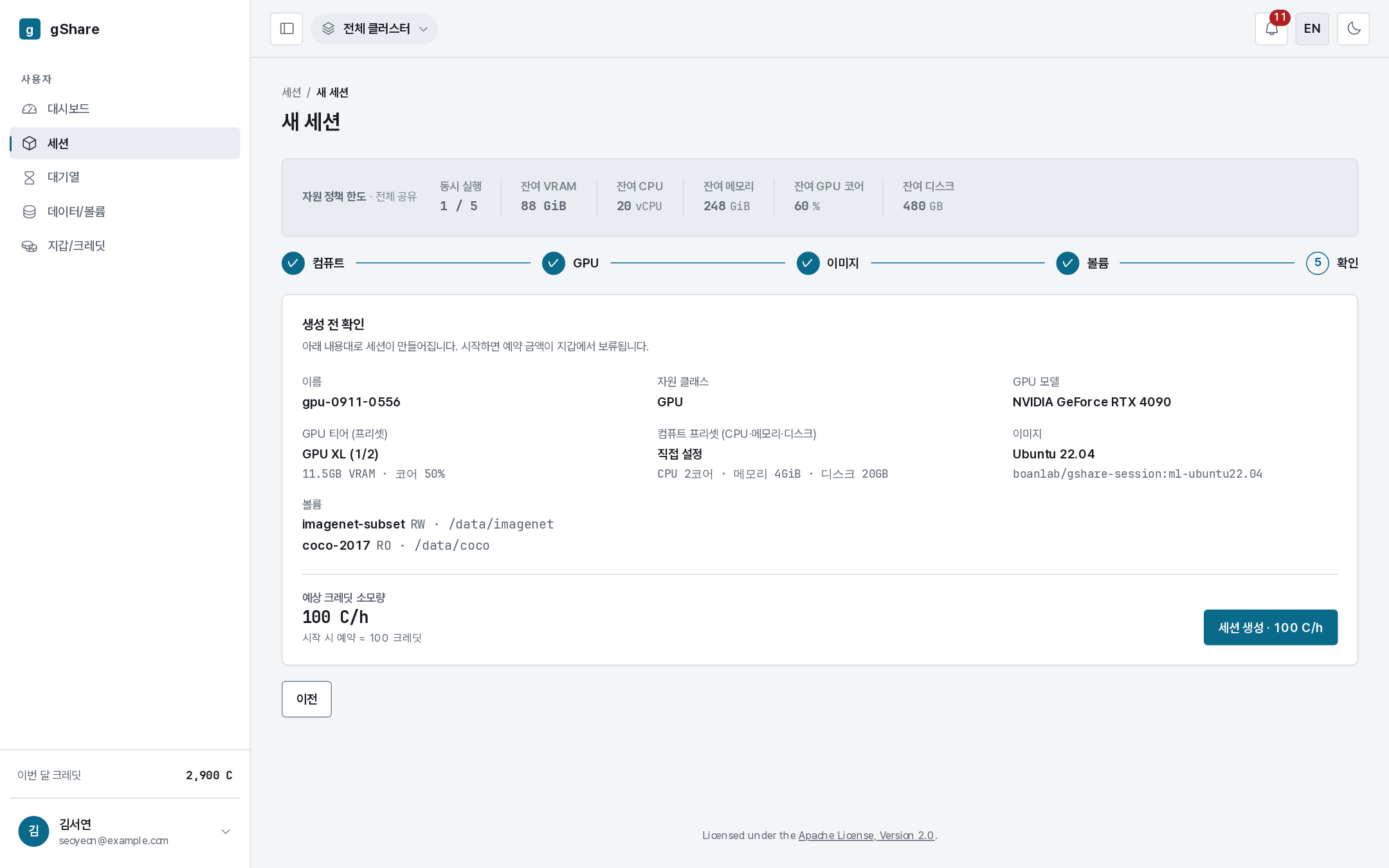Click the imagenet-subset volume entry
This screenshot has height=868, width=1389.
(x=428, y=524)
